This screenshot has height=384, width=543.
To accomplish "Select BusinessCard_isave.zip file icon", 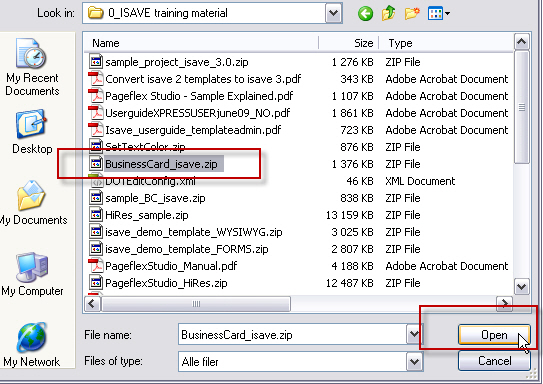I will tap(96, 163).
